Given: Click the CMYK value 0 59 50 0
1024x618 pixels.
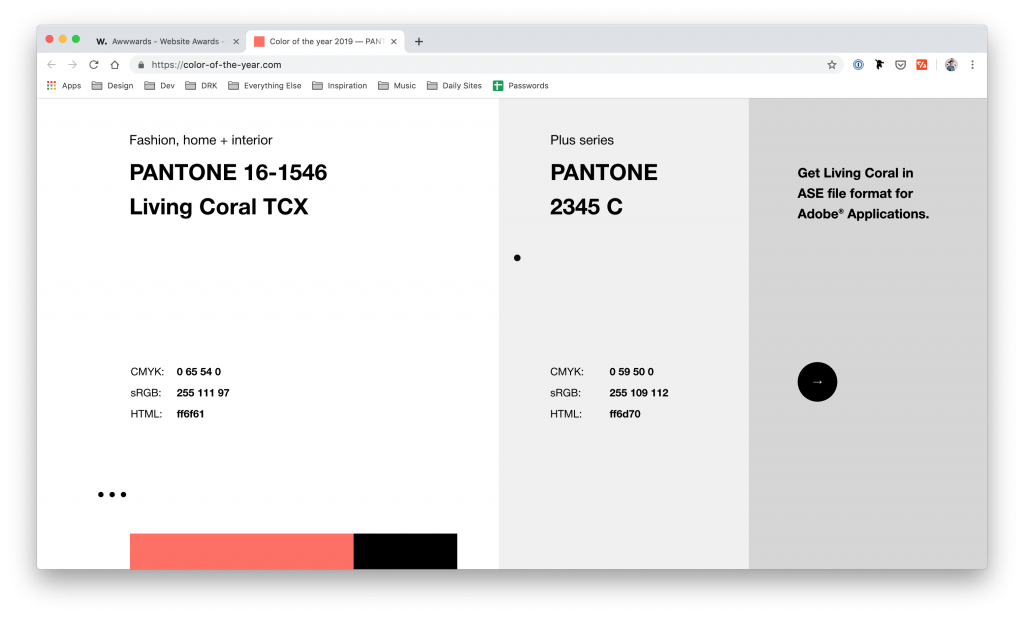Looking at the screenshot, I should [x=632, y=372].
